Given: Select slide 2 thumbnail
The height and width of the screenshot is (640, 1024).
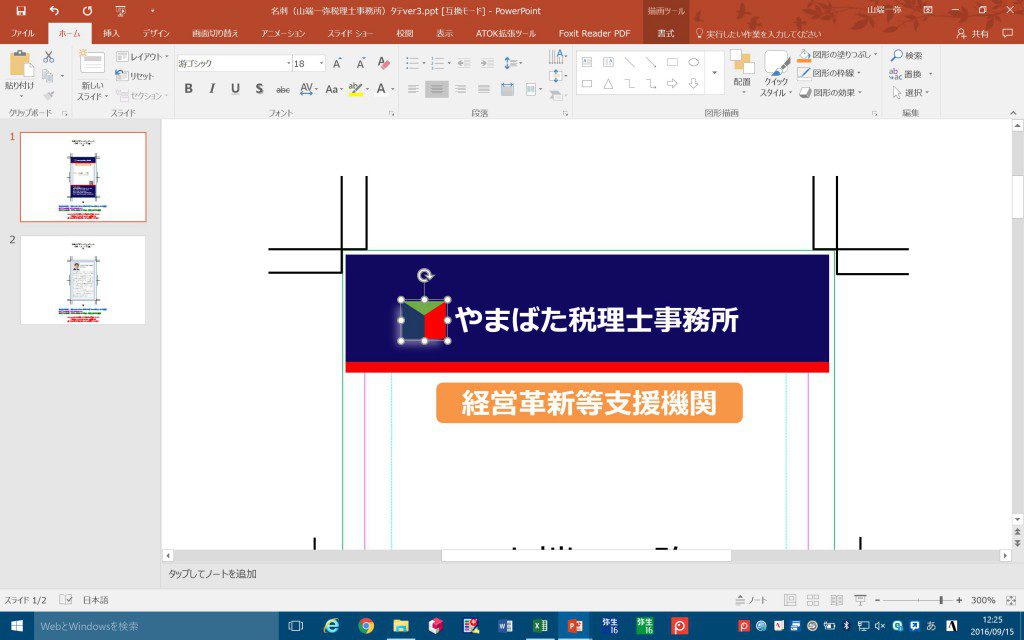Looking at the screenshot, I should 83,280.
